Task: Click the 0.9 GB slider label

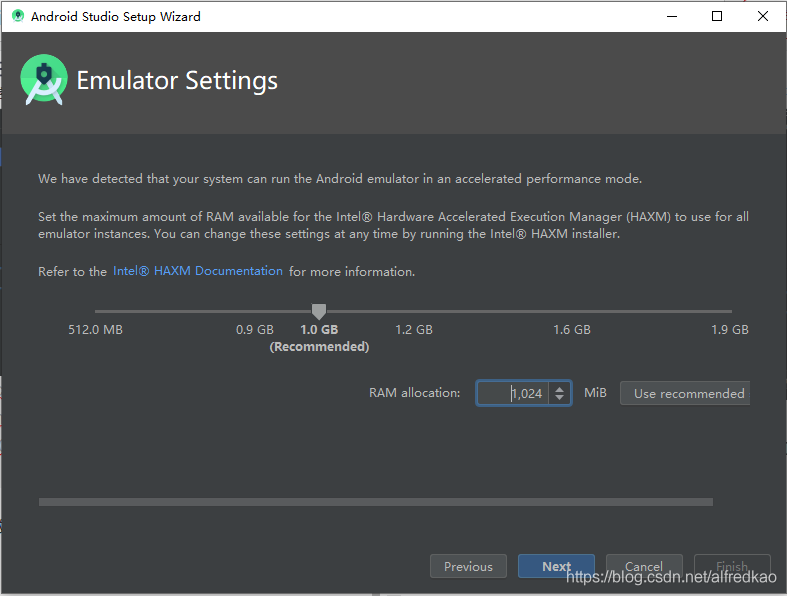Action: tap(255, 329)
